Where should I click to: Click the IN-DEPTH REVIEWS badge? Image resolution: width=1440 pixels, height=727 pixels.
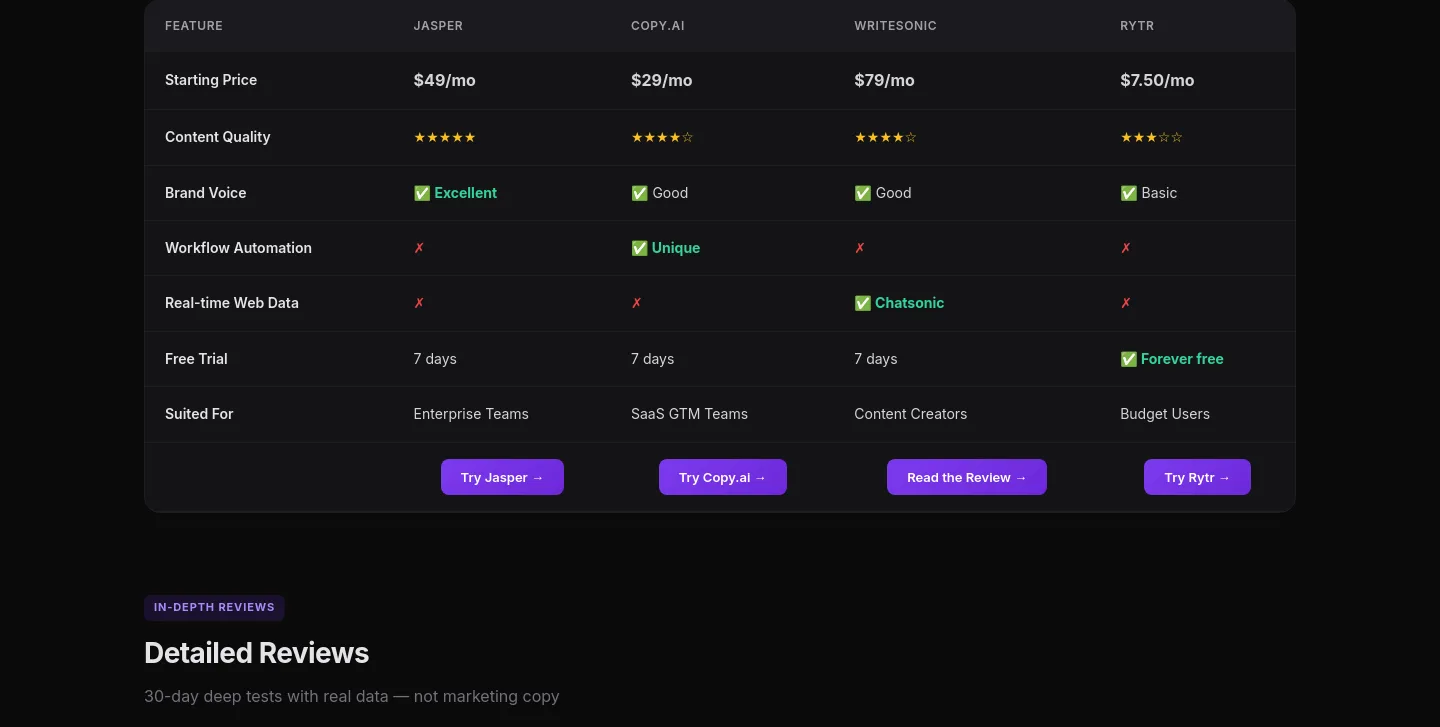[214, 607]
